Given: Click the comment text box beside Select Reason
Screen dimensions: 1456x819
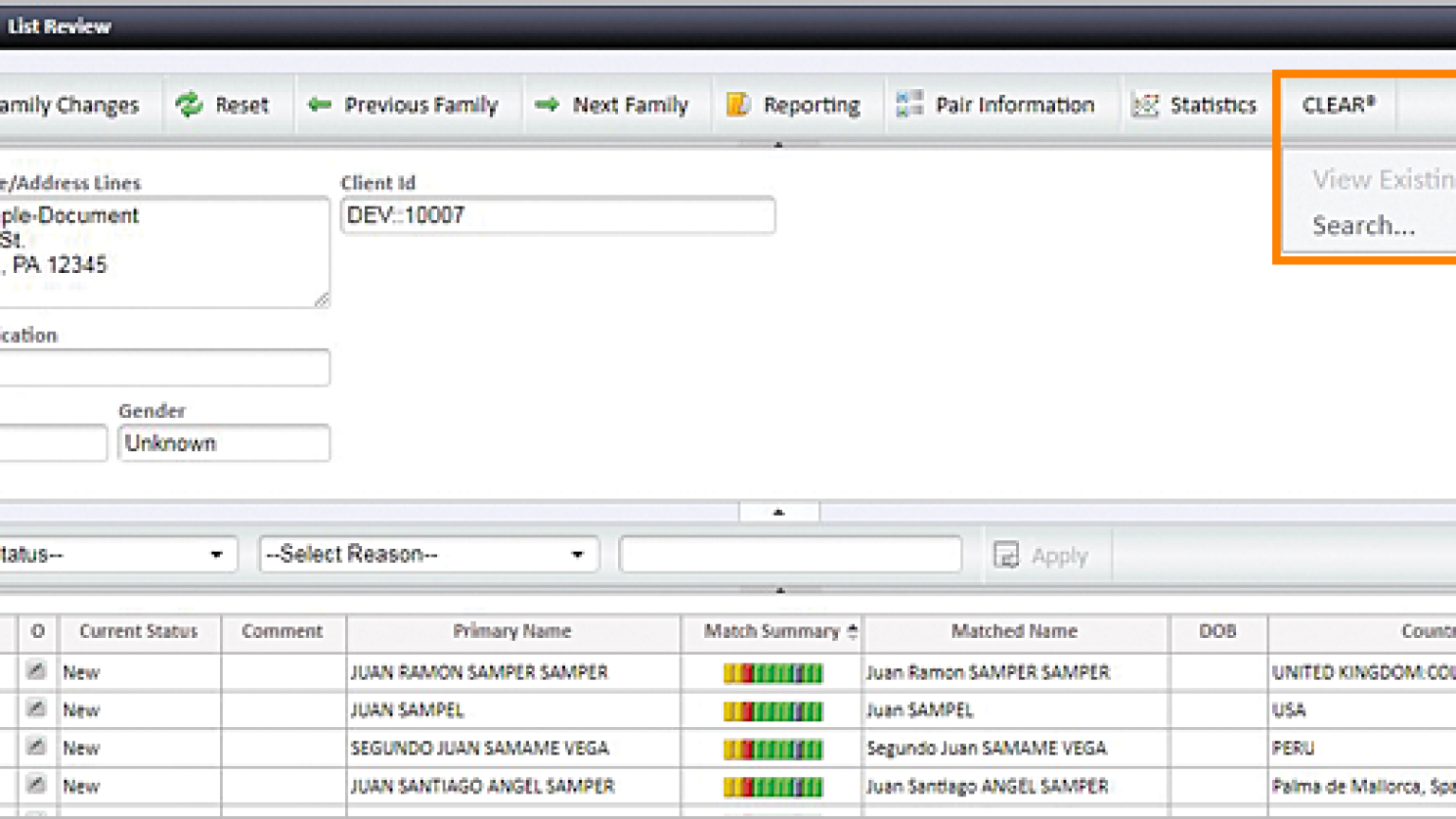Looking at the screenshot, I should click(x=790, y=555).
